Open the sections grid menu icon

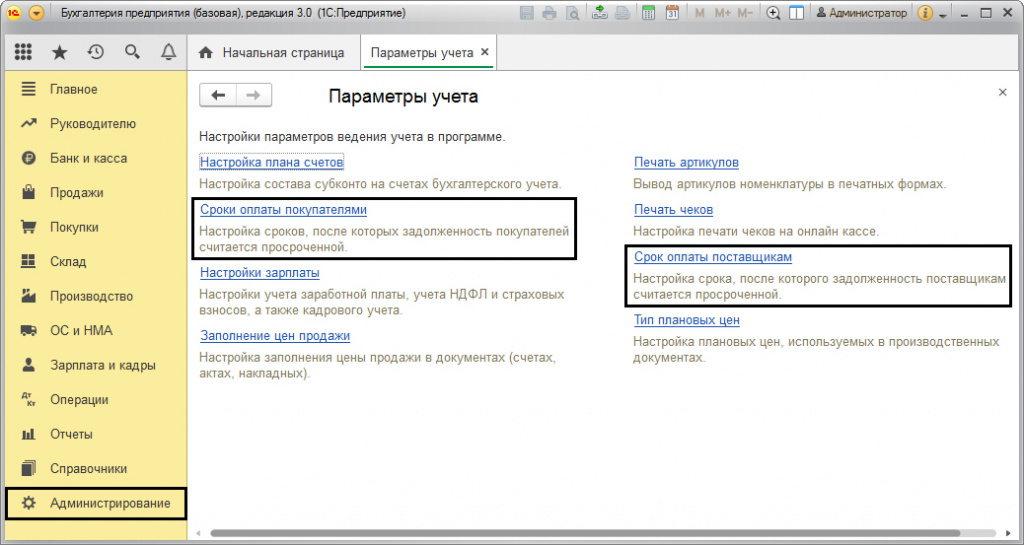[24, 52]
